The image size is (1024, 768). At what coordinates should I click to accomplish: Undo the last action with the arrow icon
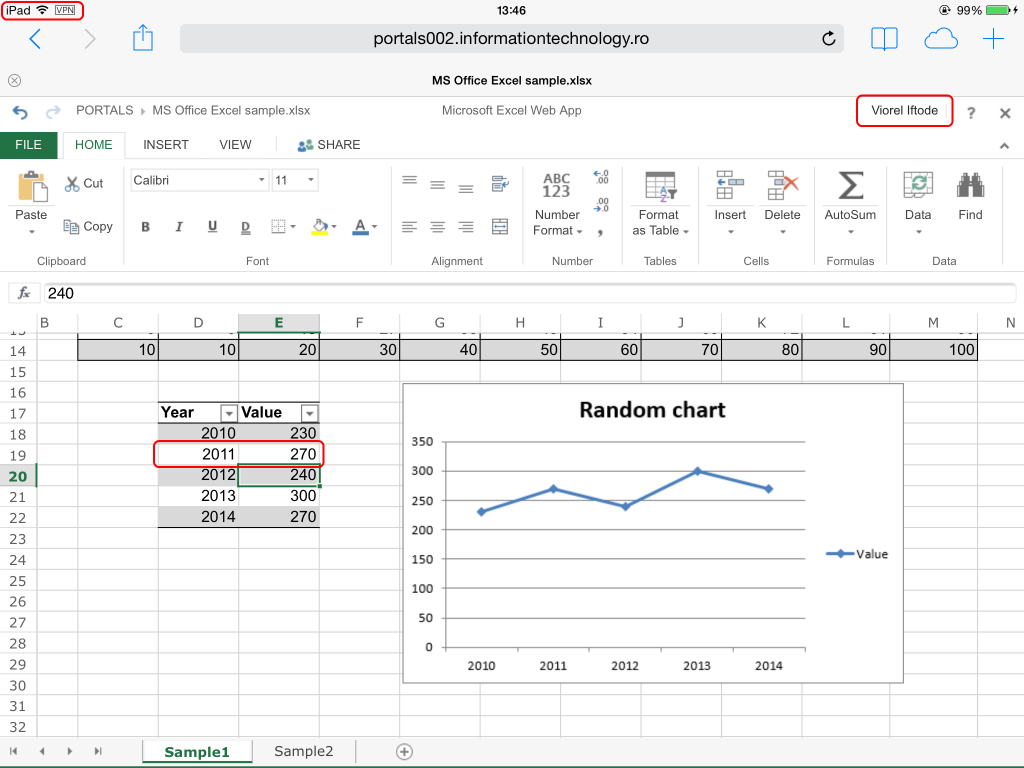[x=20, y=112]
